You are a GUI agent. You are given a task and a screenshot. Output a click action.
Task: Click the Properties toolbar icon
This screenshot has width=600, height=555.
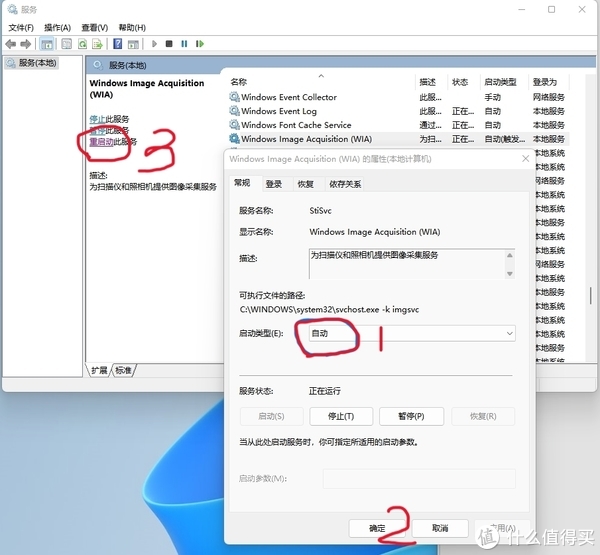click(x=67, y=44)
